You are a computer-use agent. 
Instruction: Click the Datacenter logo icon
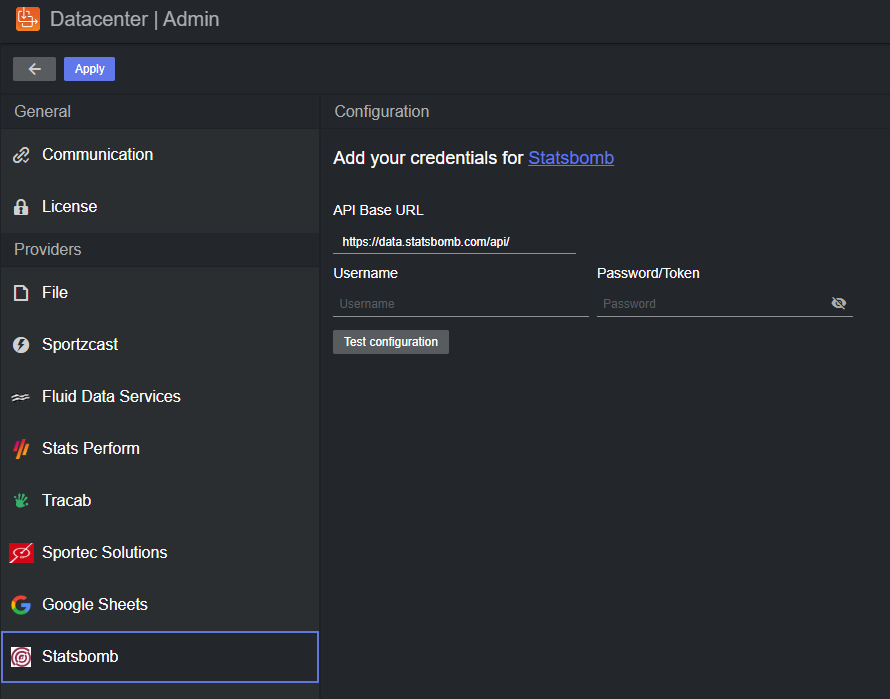click(28, 19)
